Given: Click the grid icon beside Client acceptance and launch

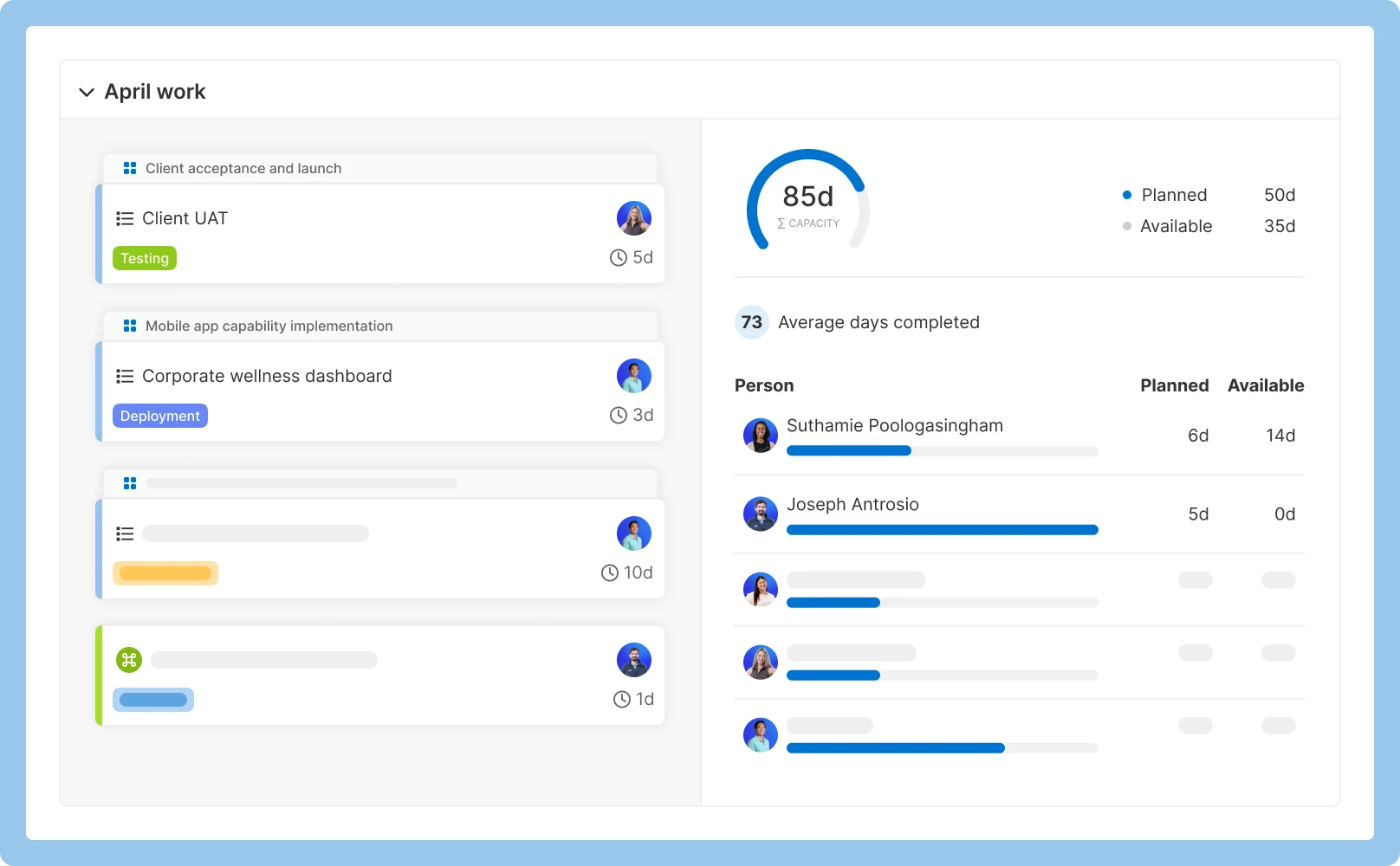Looking at the screenshot, I should pyautogui.click(x=130, y=168).
